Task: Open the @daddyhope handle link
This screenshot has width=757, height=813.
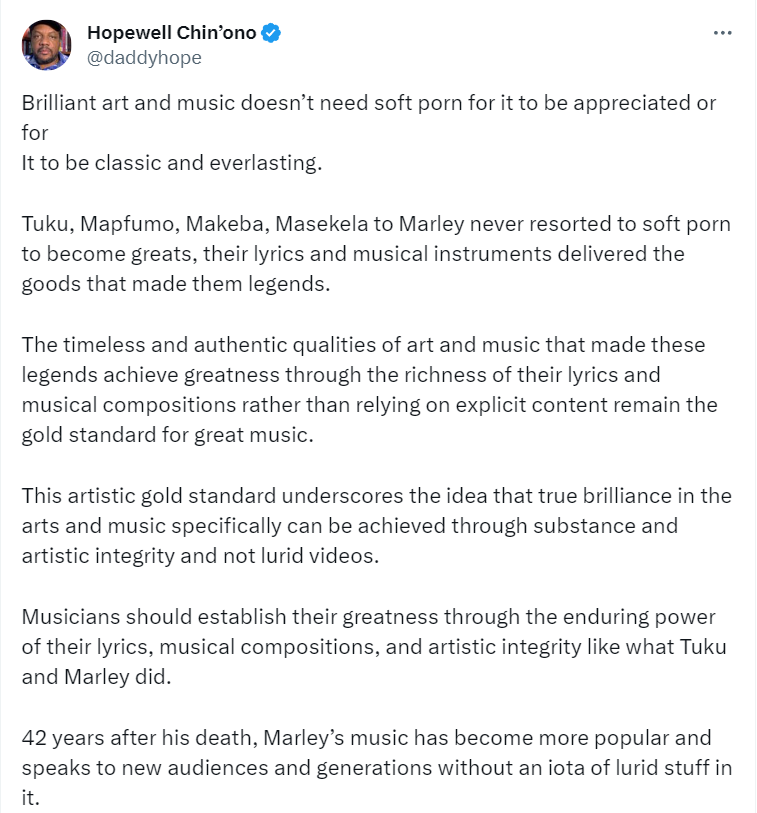Action: pos(144,58)
